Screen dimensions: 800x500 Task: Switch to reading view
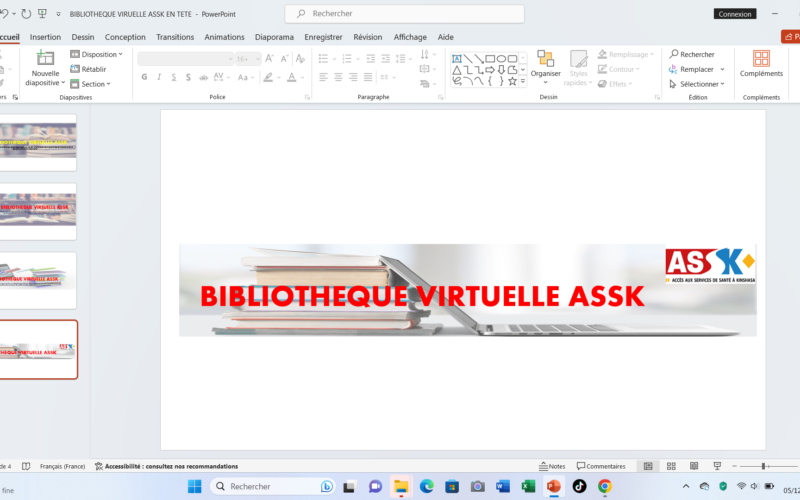click(x=694, y=466)
